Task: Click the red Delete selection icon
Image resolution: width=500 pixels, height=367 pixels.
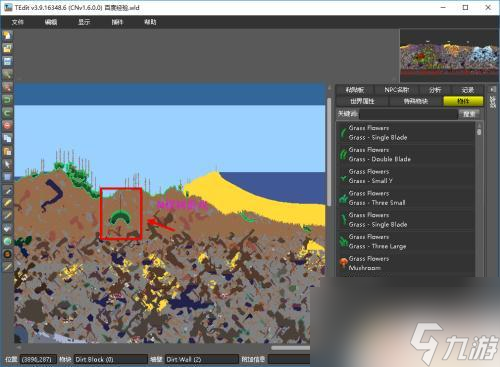Action: (7, 126)
